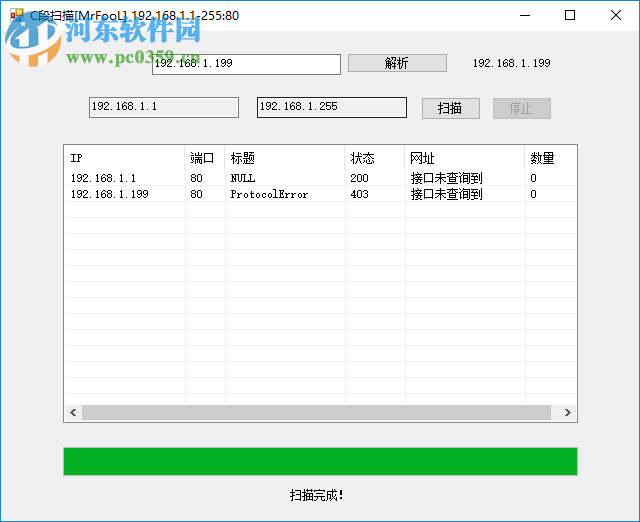Click the left arrow of horizontal scrollbar
640x522 pixels.
73,412
